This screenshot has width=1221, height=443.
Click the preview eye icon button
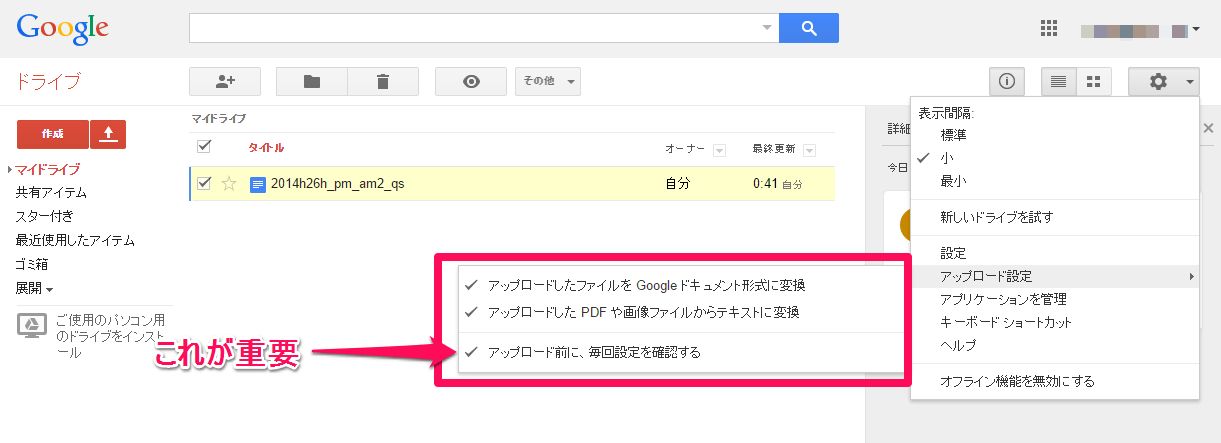click(471, 82)
